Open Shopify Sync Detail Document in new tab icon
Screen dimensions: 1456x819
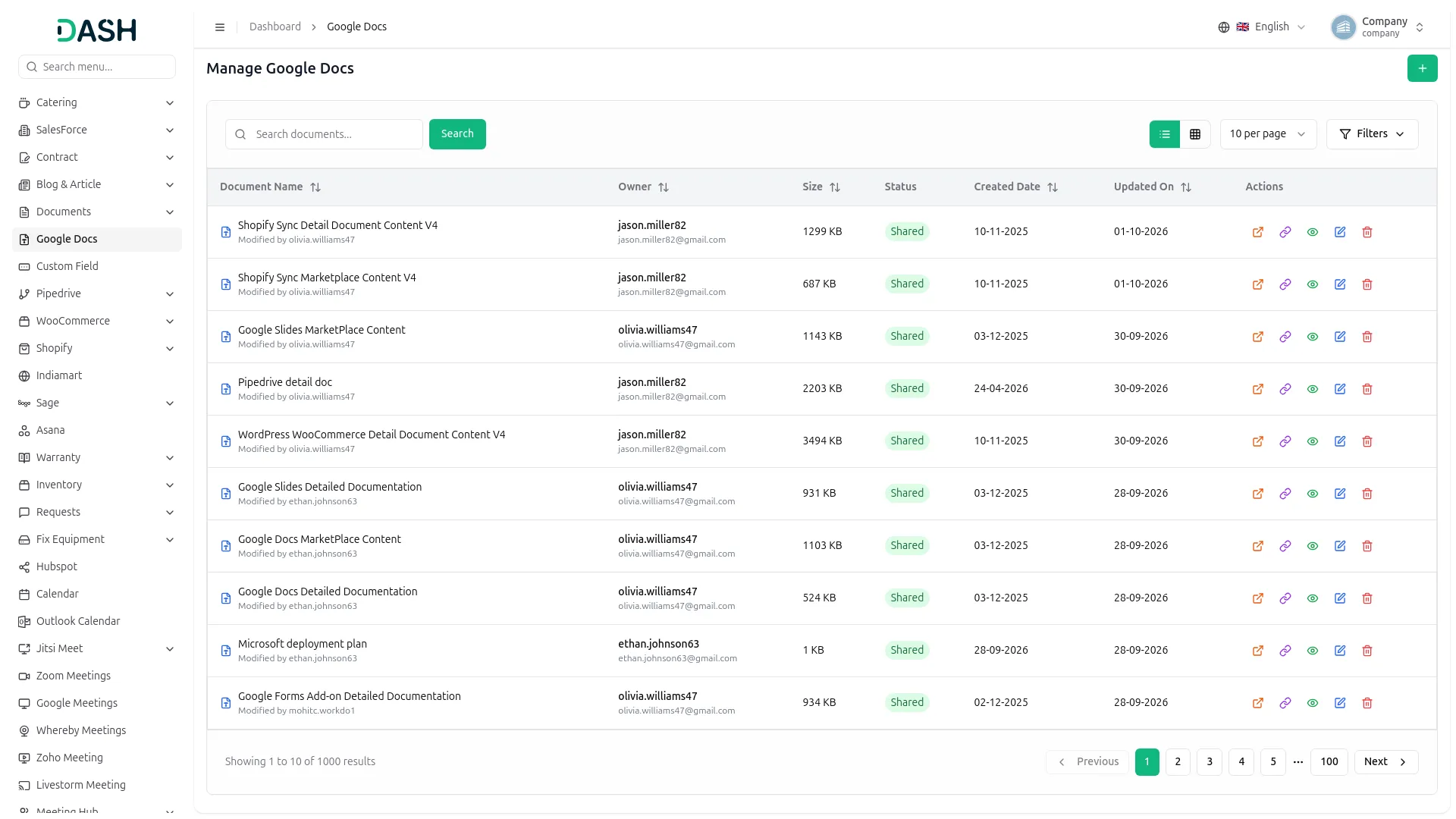(1257, 232)
